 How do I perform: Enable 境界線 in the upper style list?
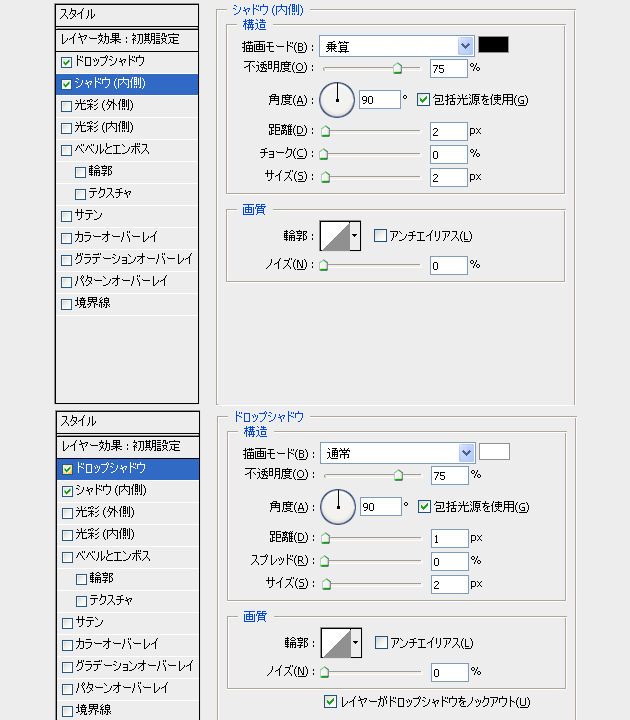pos(67,304)
